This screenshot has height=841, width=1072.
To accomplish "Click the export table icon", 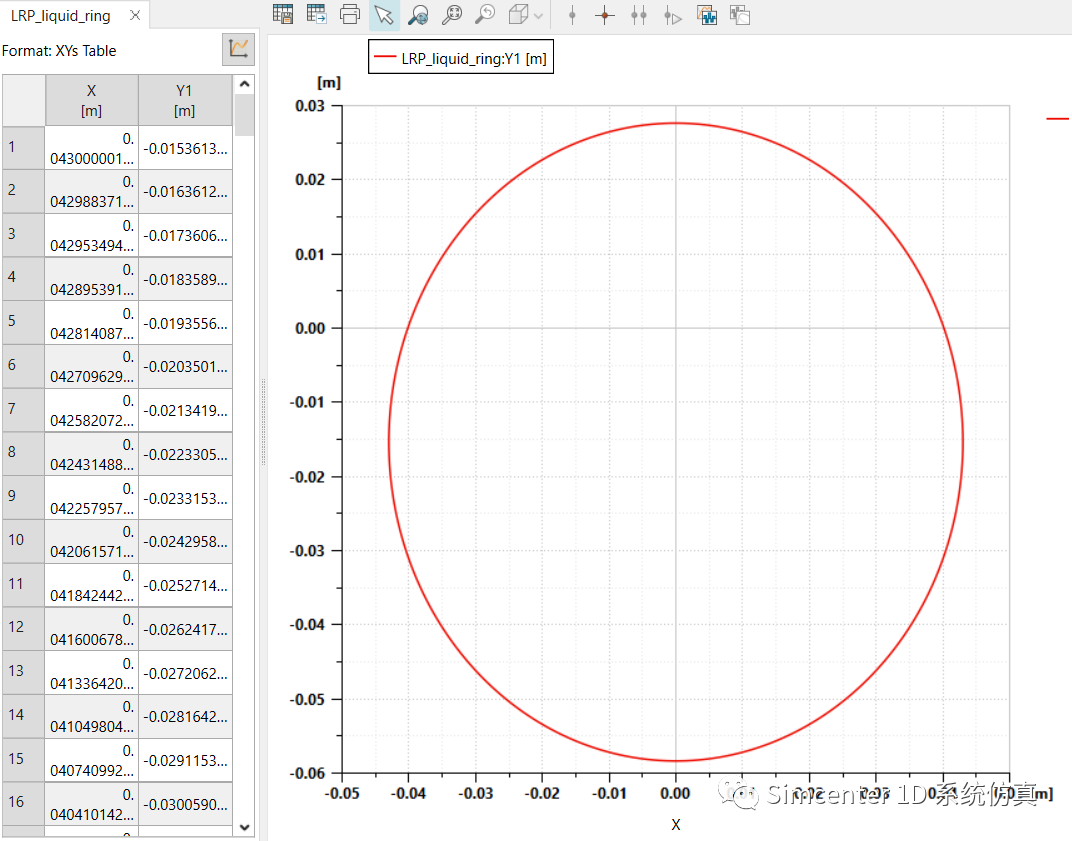I will point(316,15).
